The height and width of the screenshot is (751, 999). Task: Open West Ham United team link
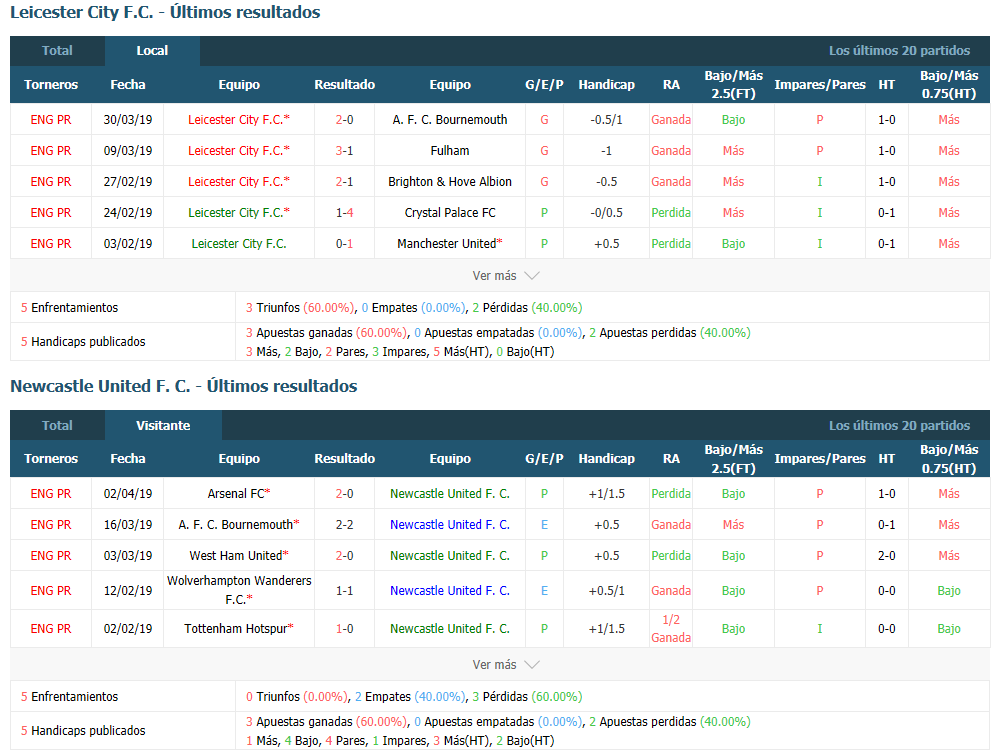pos(239,556)
